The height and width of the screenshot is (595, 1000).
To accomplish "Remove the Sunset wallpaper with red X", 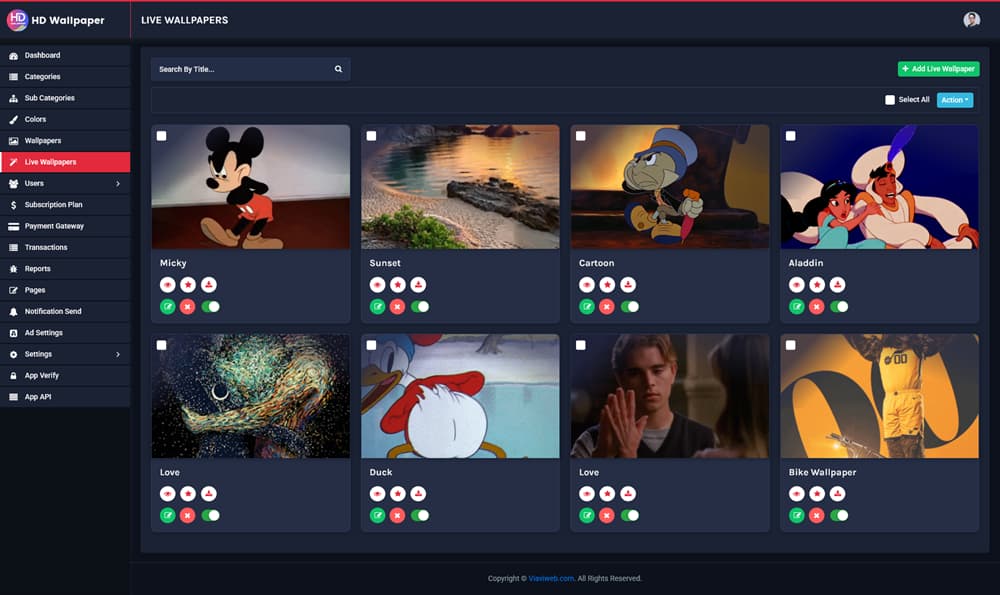I will pos(397,307).
